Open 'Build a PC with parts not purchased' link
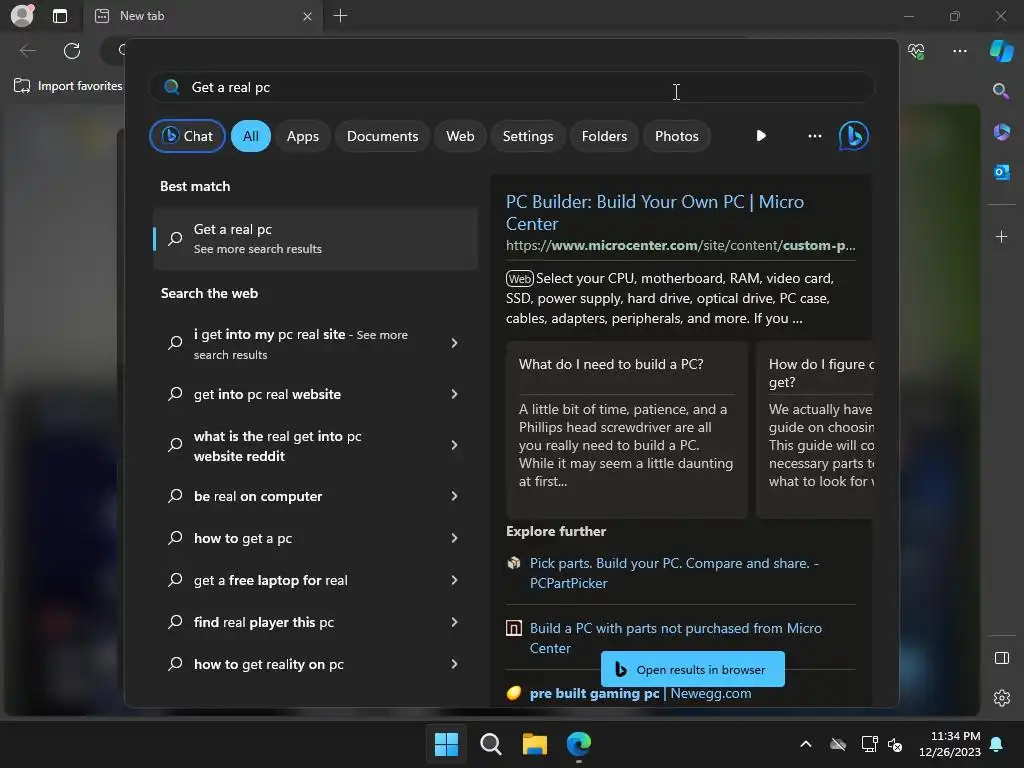 pos(675,638)
